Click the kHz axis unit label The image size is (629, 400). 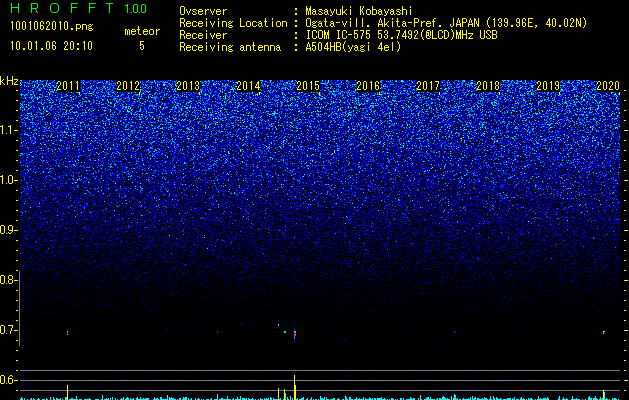[9, 81]
